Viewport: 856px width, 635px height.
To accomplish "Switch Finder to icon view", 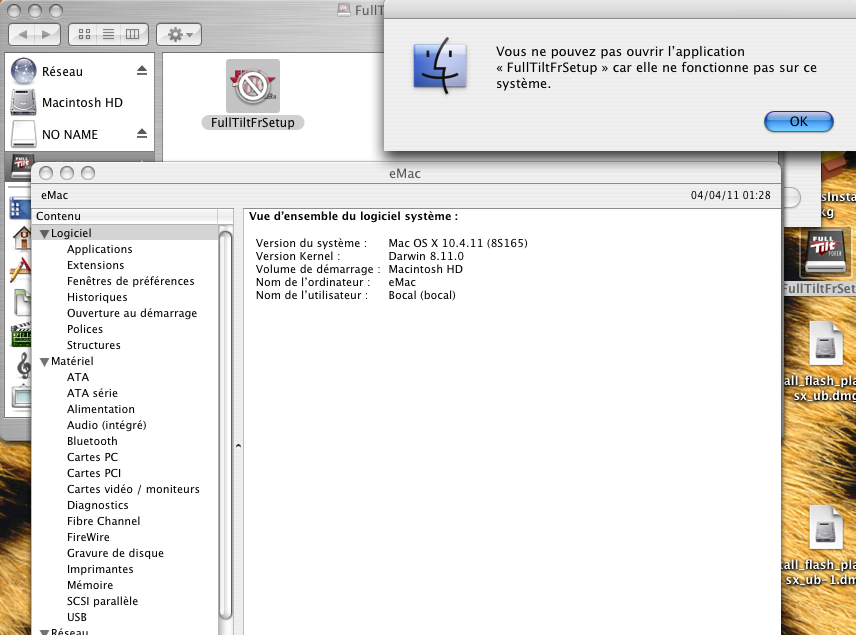I will coord(84,34).
